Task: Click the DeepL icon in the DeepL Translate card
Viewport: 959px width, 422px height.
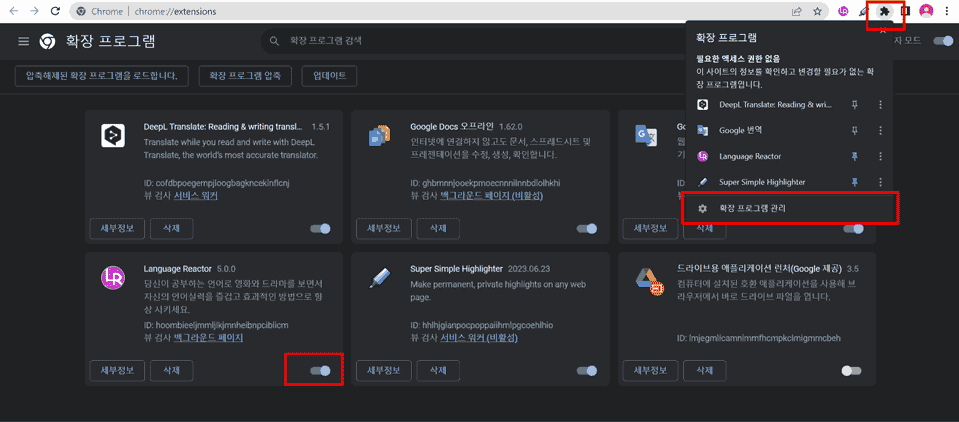Action: (113, 135)
